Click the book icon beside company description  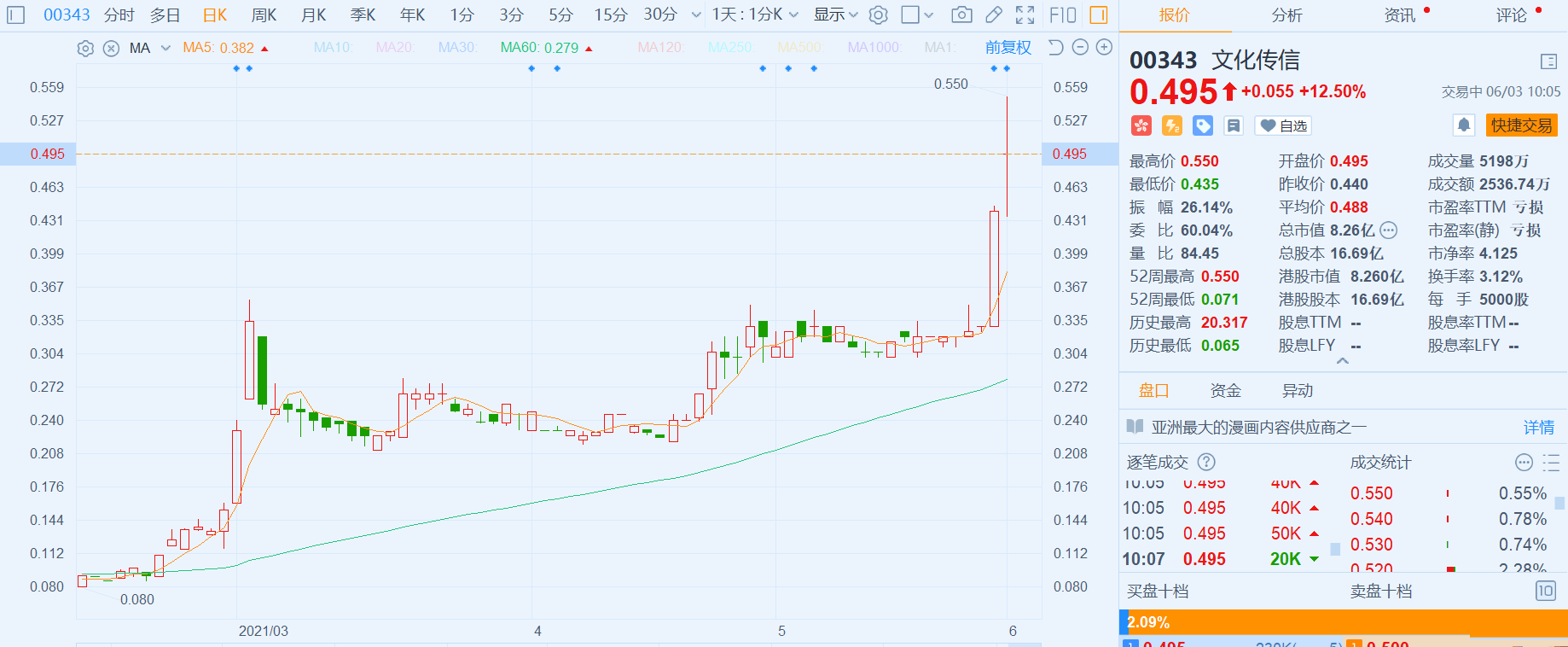[x=1135, y=427]
